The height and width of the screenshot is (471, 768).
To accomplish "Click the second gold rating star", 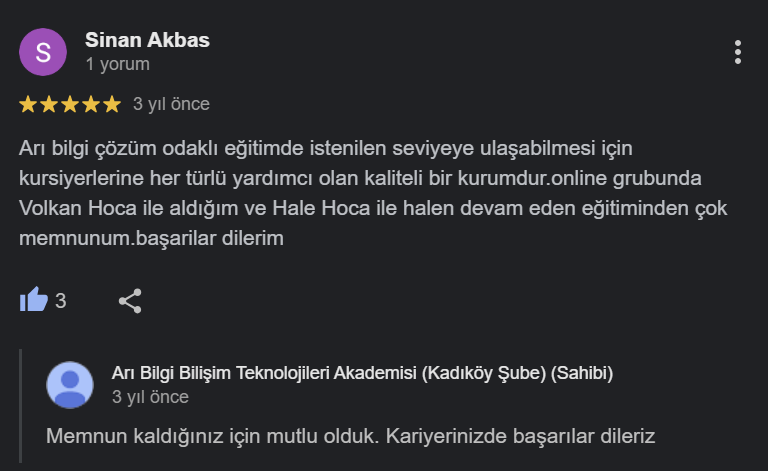I will (49, 104).
